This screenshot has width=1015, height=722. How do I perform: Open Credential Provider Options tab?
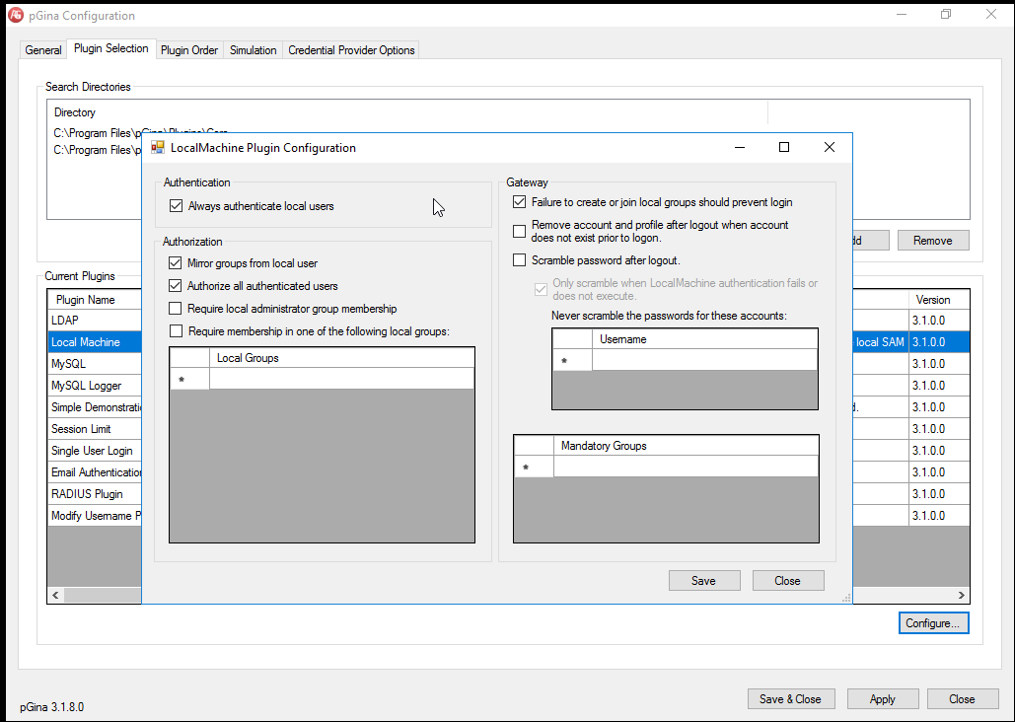point(351,50)
